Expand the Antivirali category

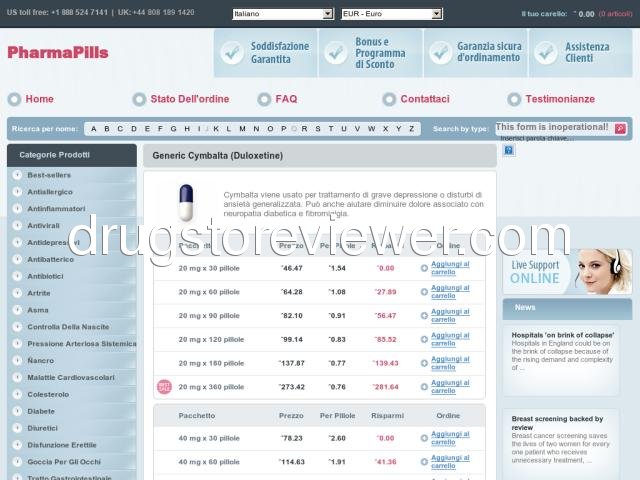click(x=43, y=226)
